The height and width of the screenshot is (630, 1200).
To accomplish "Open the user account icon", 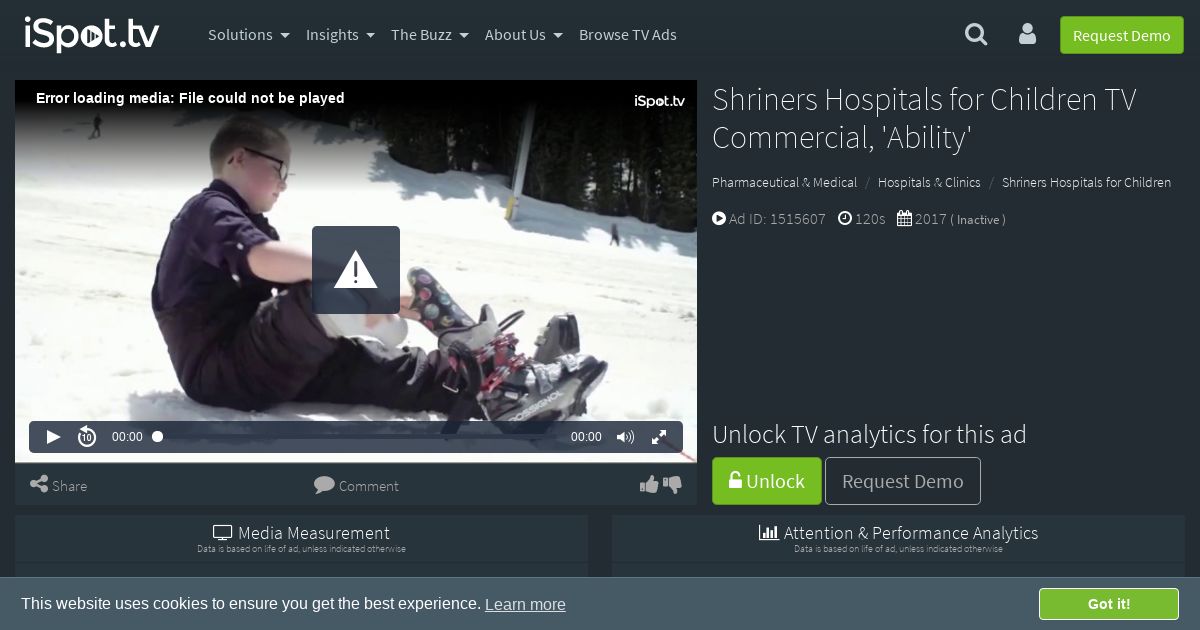I will point(1027,35).
